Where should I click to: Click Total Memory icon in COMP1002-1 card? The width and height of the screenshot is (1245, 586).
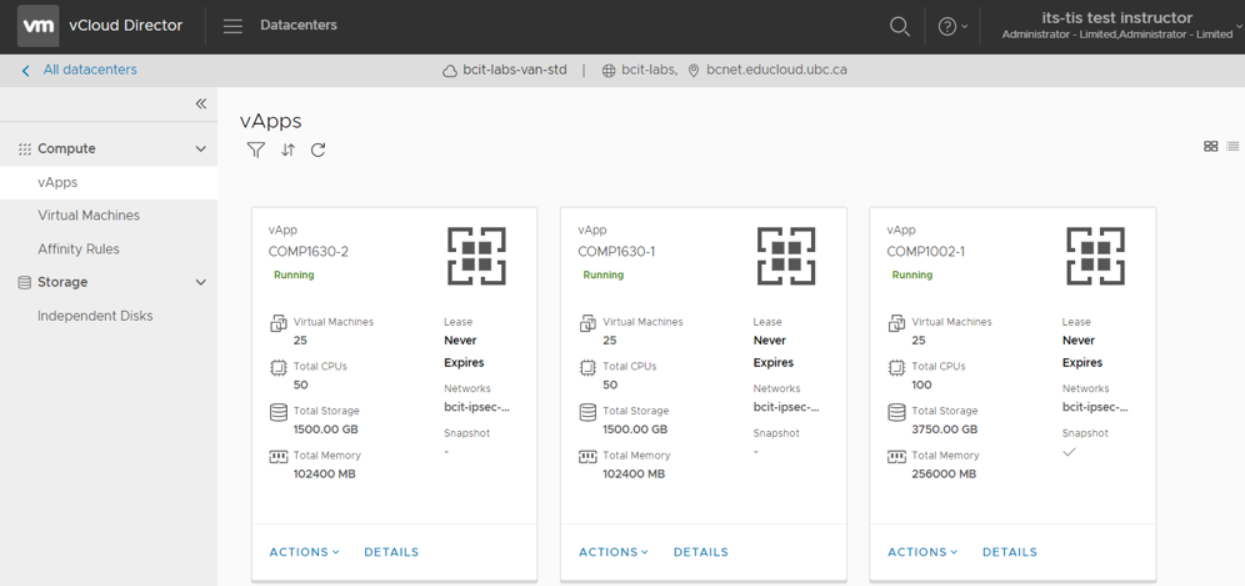[x=896, y=456]
